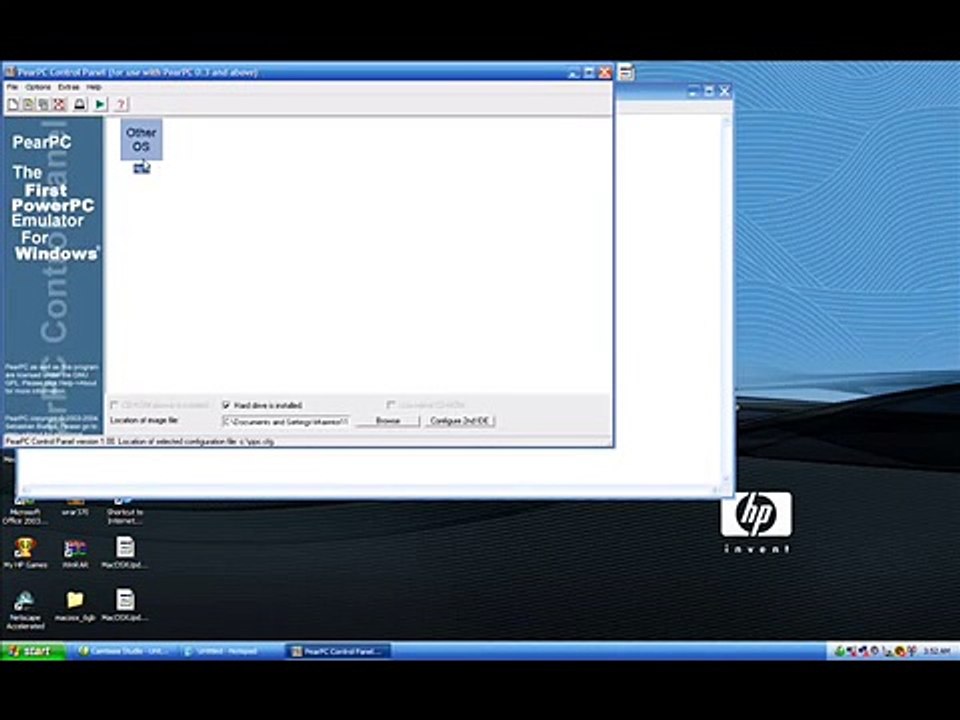This screenshot has height=720, width=960.
Task: Select macosx_6gb folder on desktop
Action: click(75, 606)
